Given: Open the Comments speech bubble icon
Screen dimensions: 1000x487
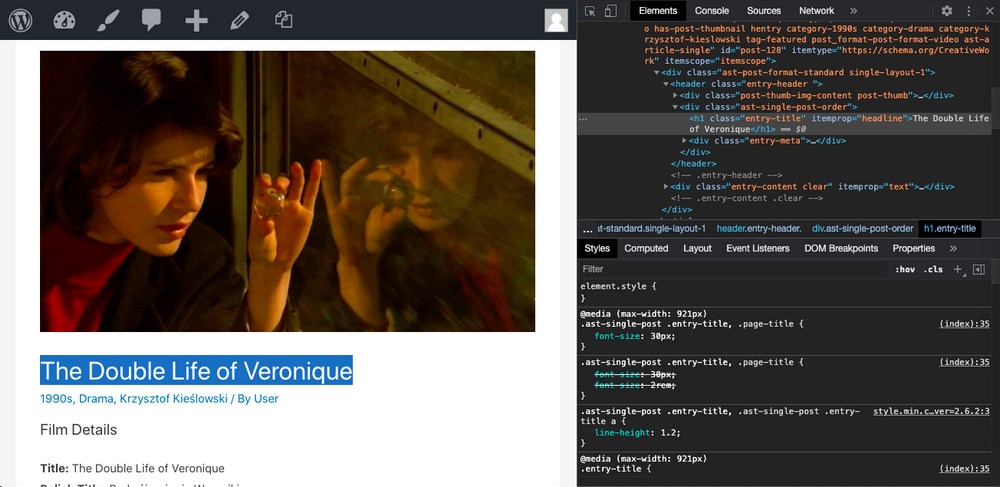Looking at the screenshot, I should (x=151, y=20).
